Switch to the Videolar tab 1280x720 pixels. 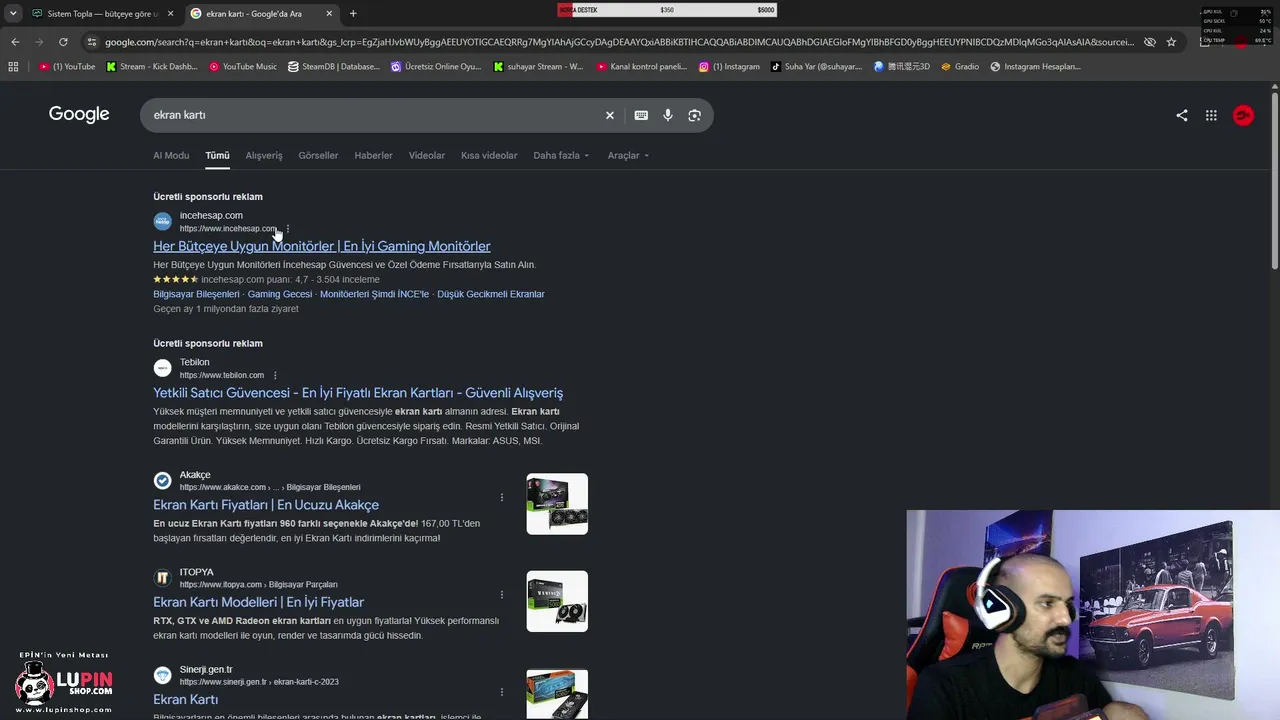tap(427, 155)
